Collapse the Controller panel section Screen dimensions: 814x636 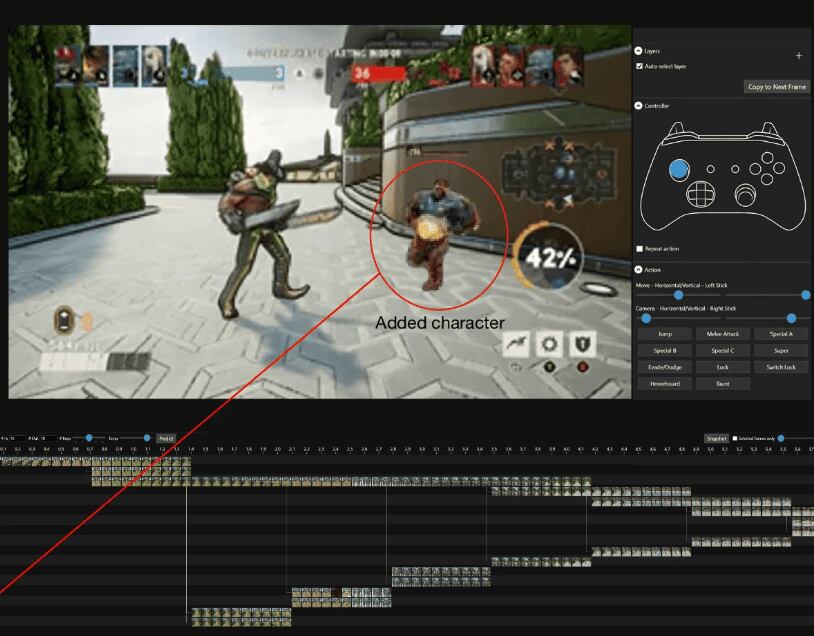point(639,105)
